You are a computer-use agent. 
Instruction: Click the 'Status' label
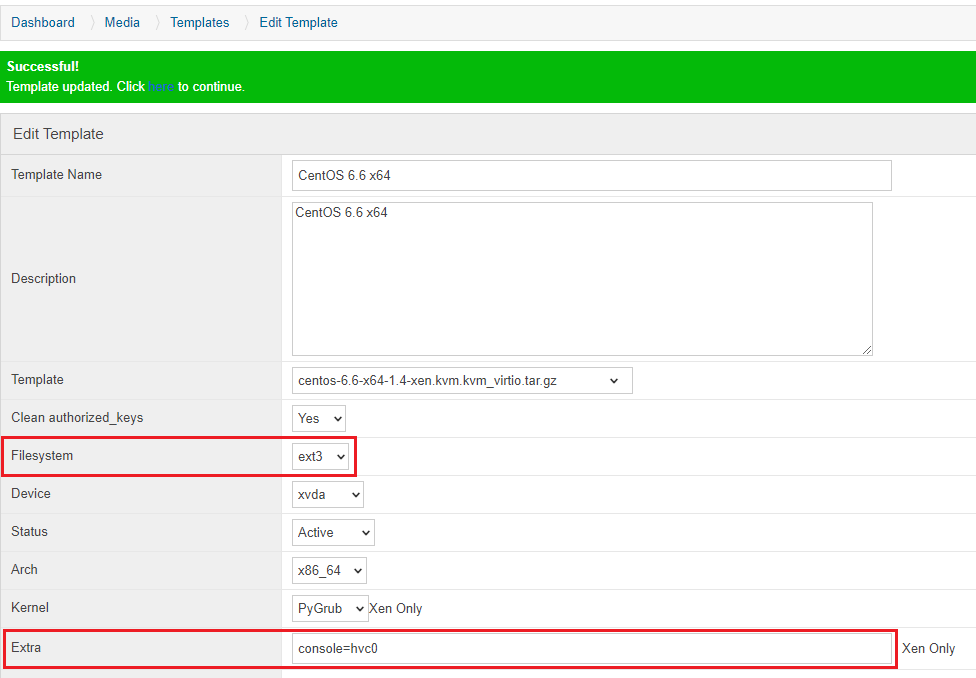click(29, 531)
